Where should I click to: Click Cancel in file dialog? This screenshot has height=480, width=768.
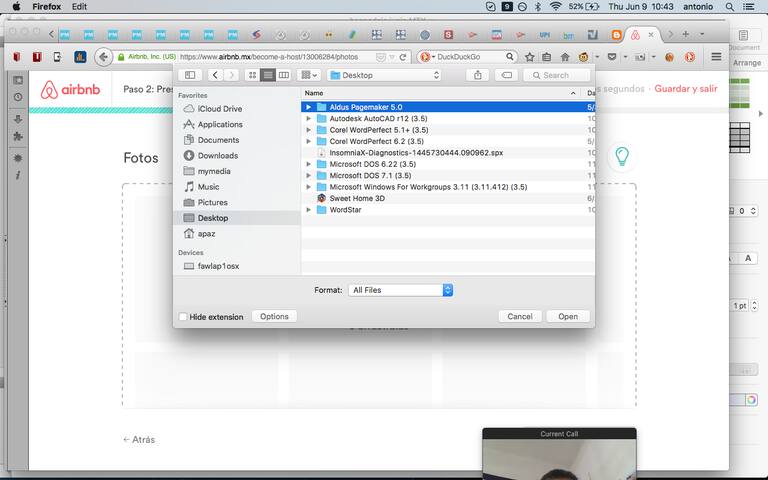(x=520, y=316)
